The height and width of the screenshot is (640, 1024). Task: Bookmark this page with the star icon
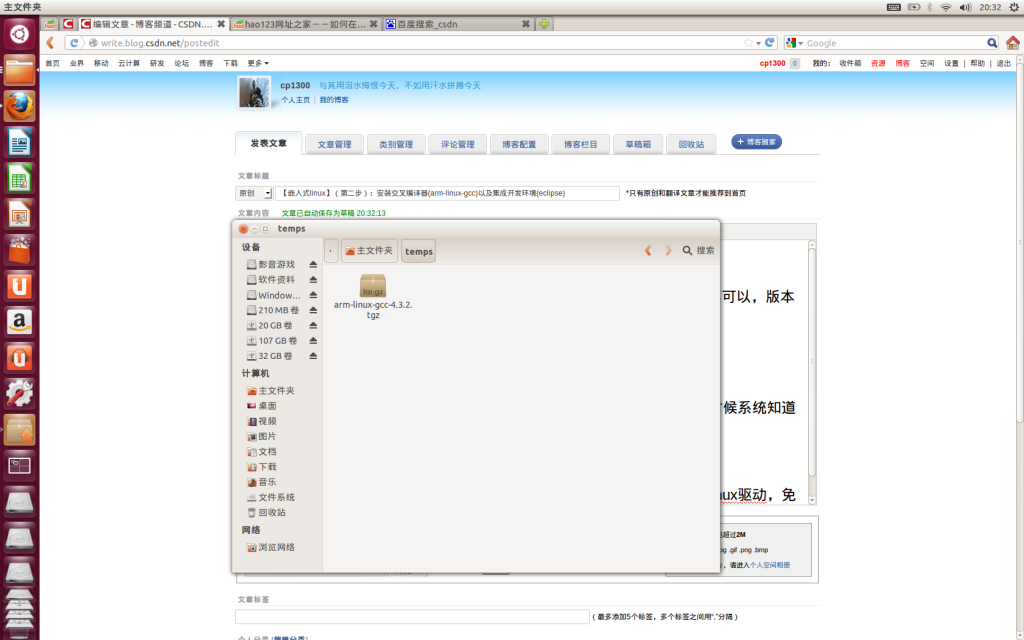748,42
